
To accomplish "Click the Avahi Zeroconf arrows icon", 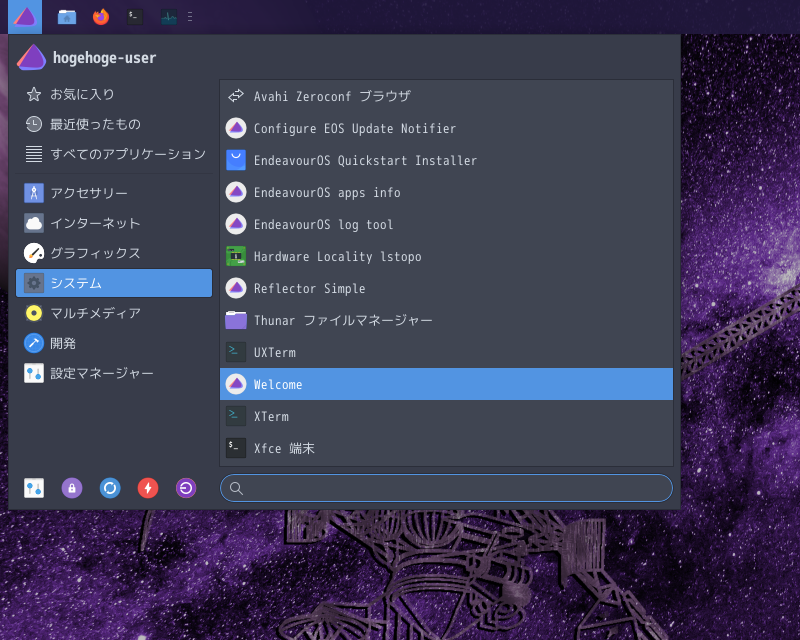I will 236,96.
